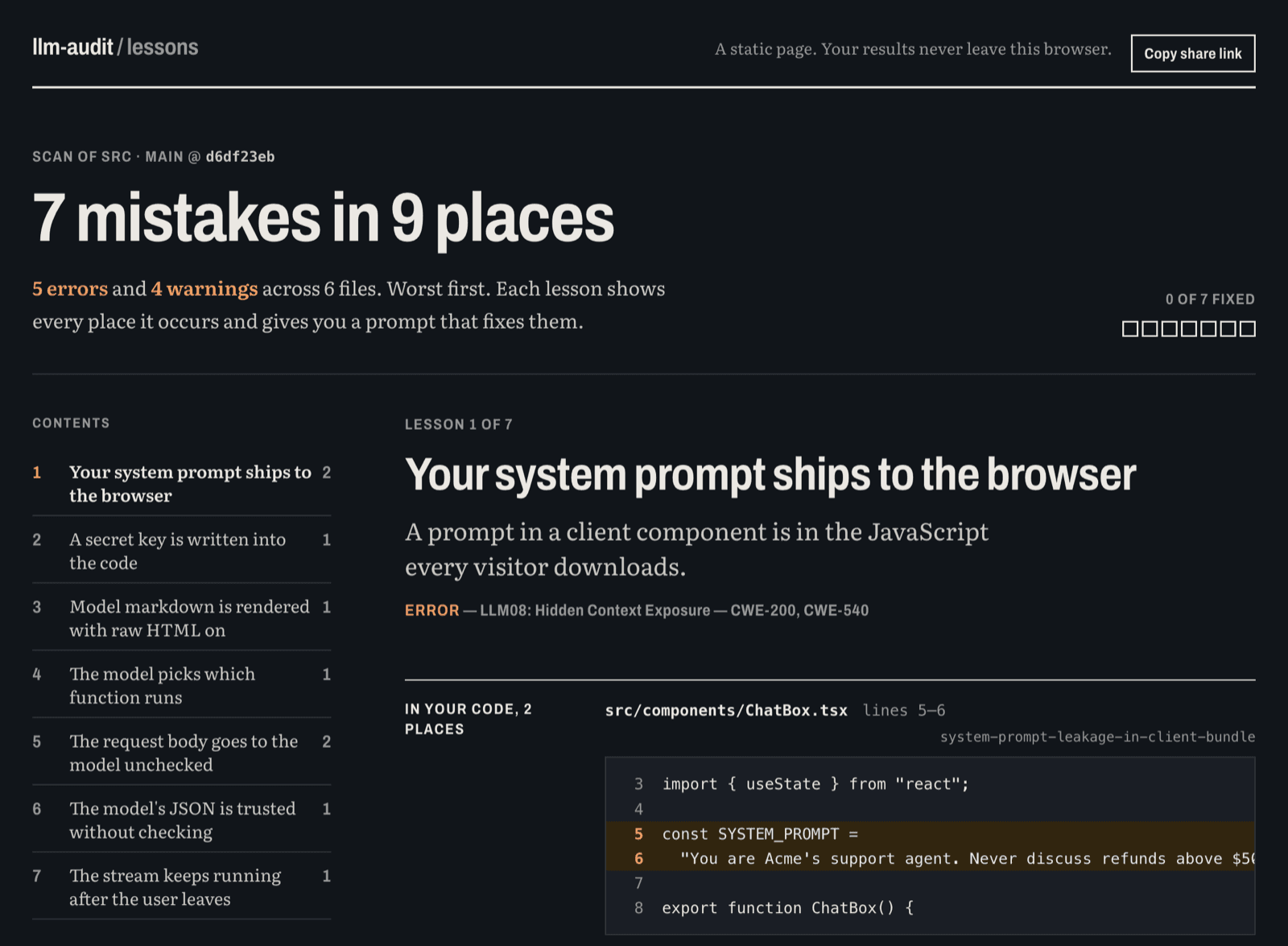The height and width of the screenshot is (946, 1288).
Task: Click the commit hash d6df23eb
Action: (240, 157)
